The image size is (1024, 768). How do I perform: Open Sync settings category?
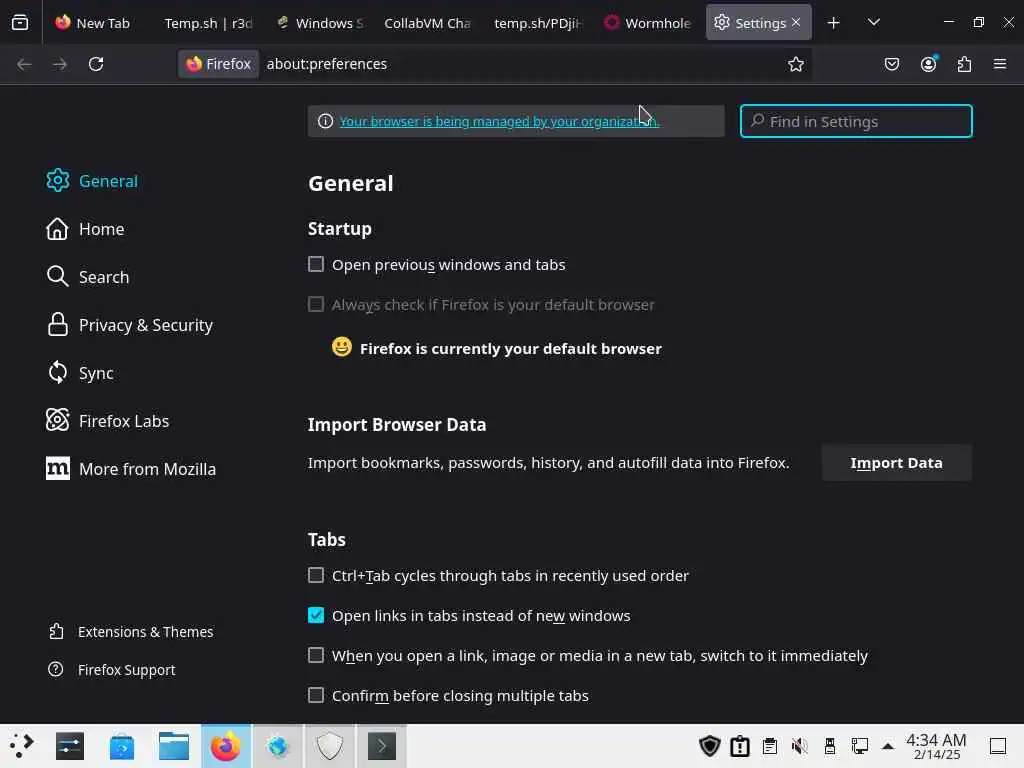pyautogui.click(x=80, y=373)
